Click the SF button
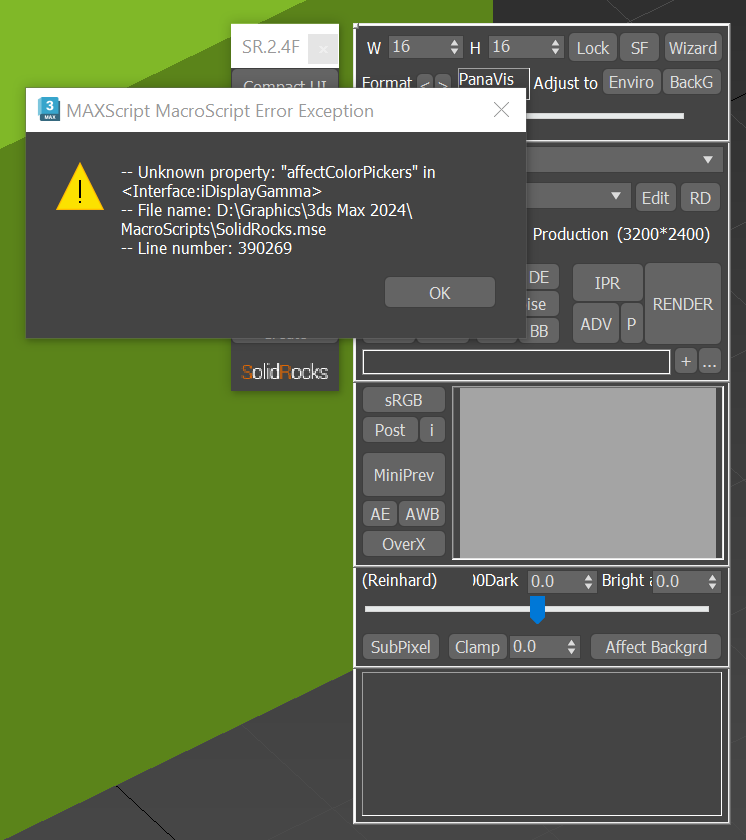 coord(639,48)
